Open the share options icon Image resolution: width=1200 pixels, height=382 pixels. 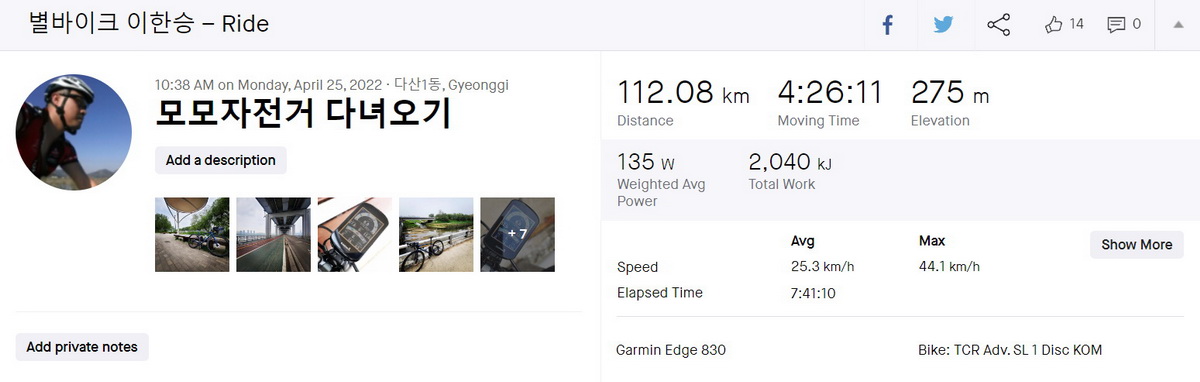coord(999,25)
